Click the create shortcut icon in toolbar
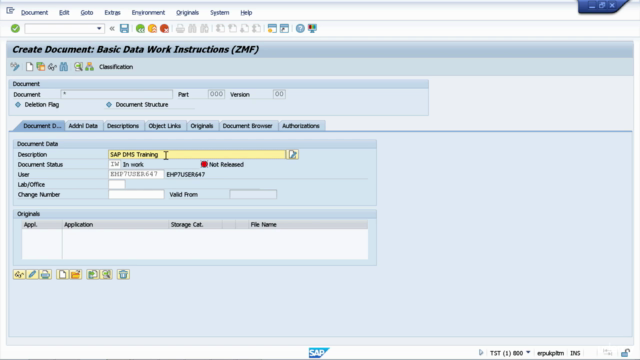The height and width of the screenshot is (360, 640). point(284,29)
